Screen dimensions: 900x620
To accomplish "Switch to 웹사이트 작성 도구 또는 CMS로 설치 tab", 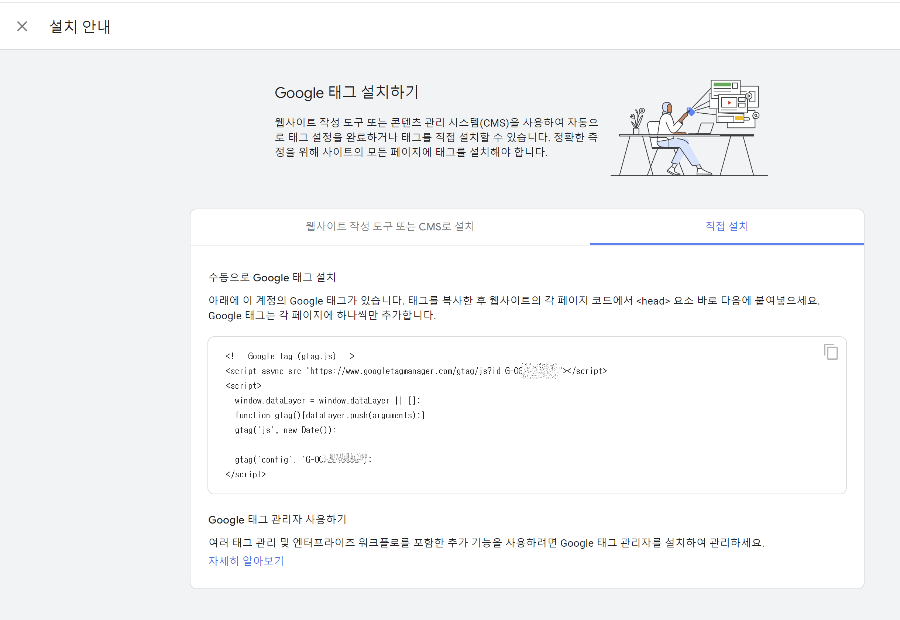I will (x=390, y=227).
